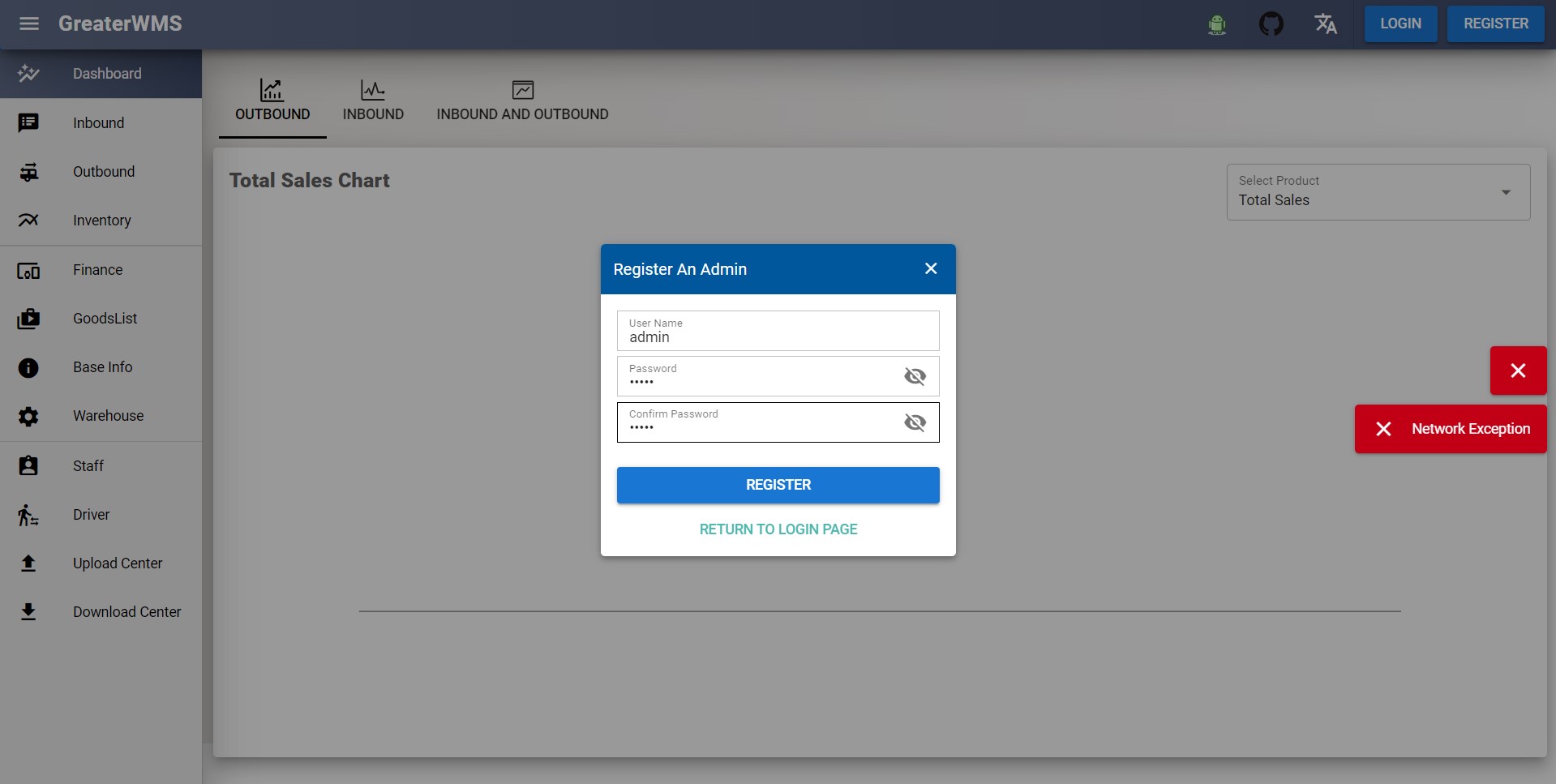Image resolution: width=1556 pixels, height=784 pixels.
Task: Open the language translation menu
Action: [x=1326, y=24]
